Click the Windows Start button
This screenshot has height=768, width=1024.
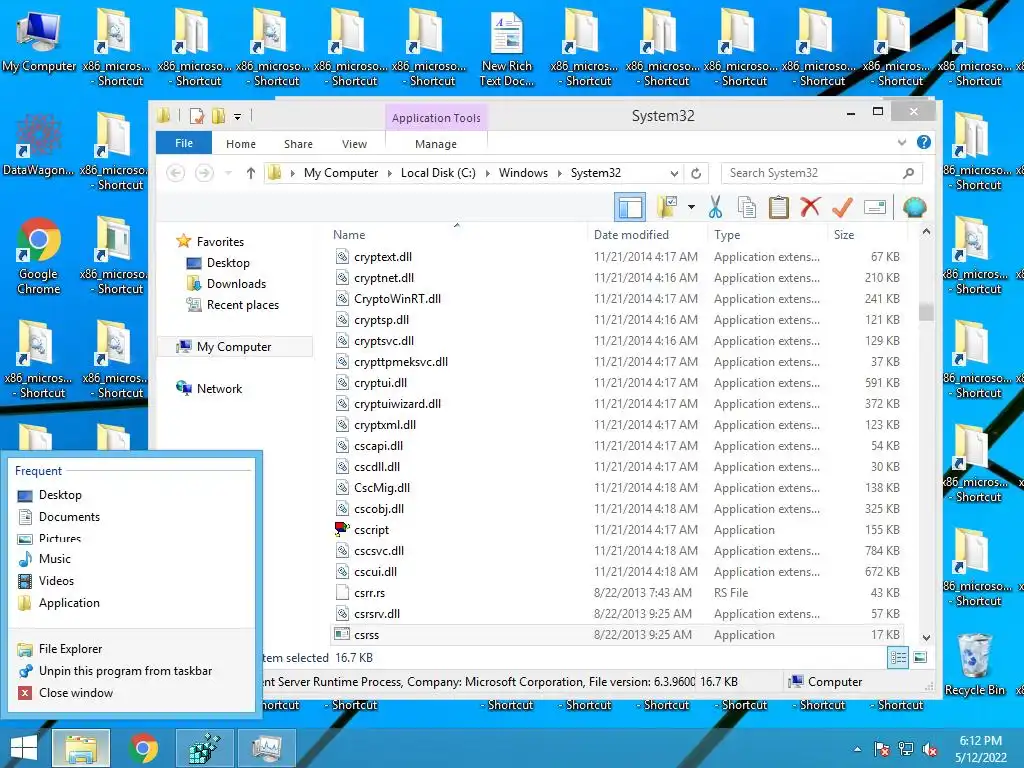pos(24,748)
